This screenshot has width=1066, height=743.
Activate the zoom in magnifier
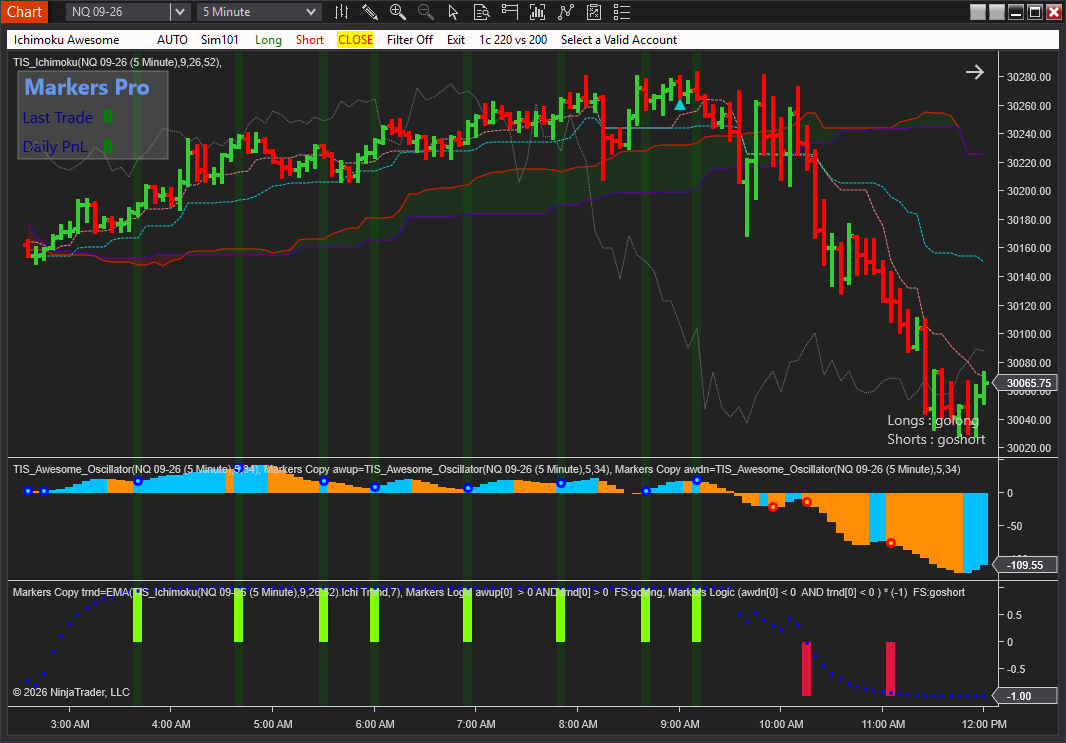397,12
